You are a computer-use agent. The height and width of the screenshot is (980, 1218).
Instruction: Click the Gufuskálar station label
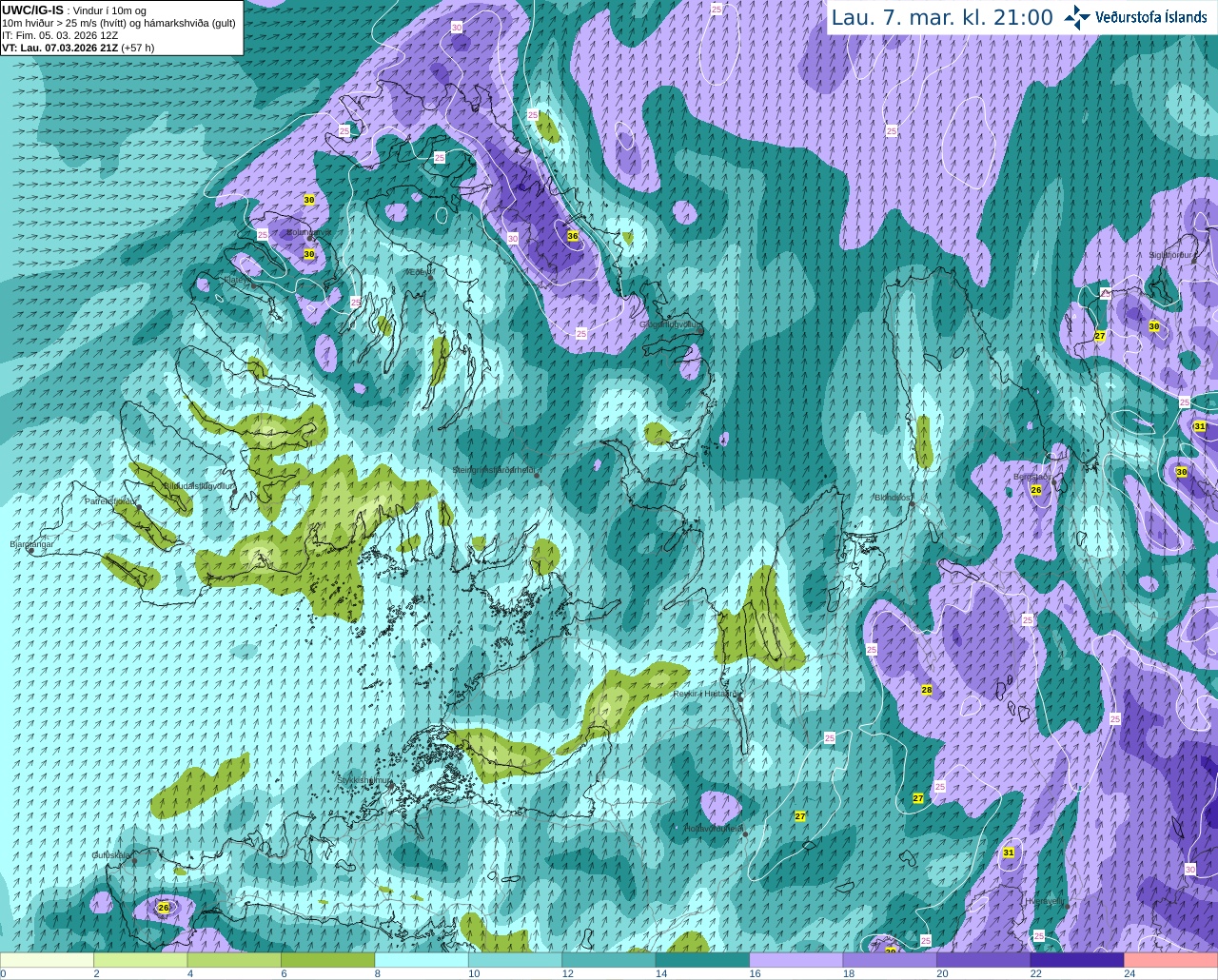[111, 855]
